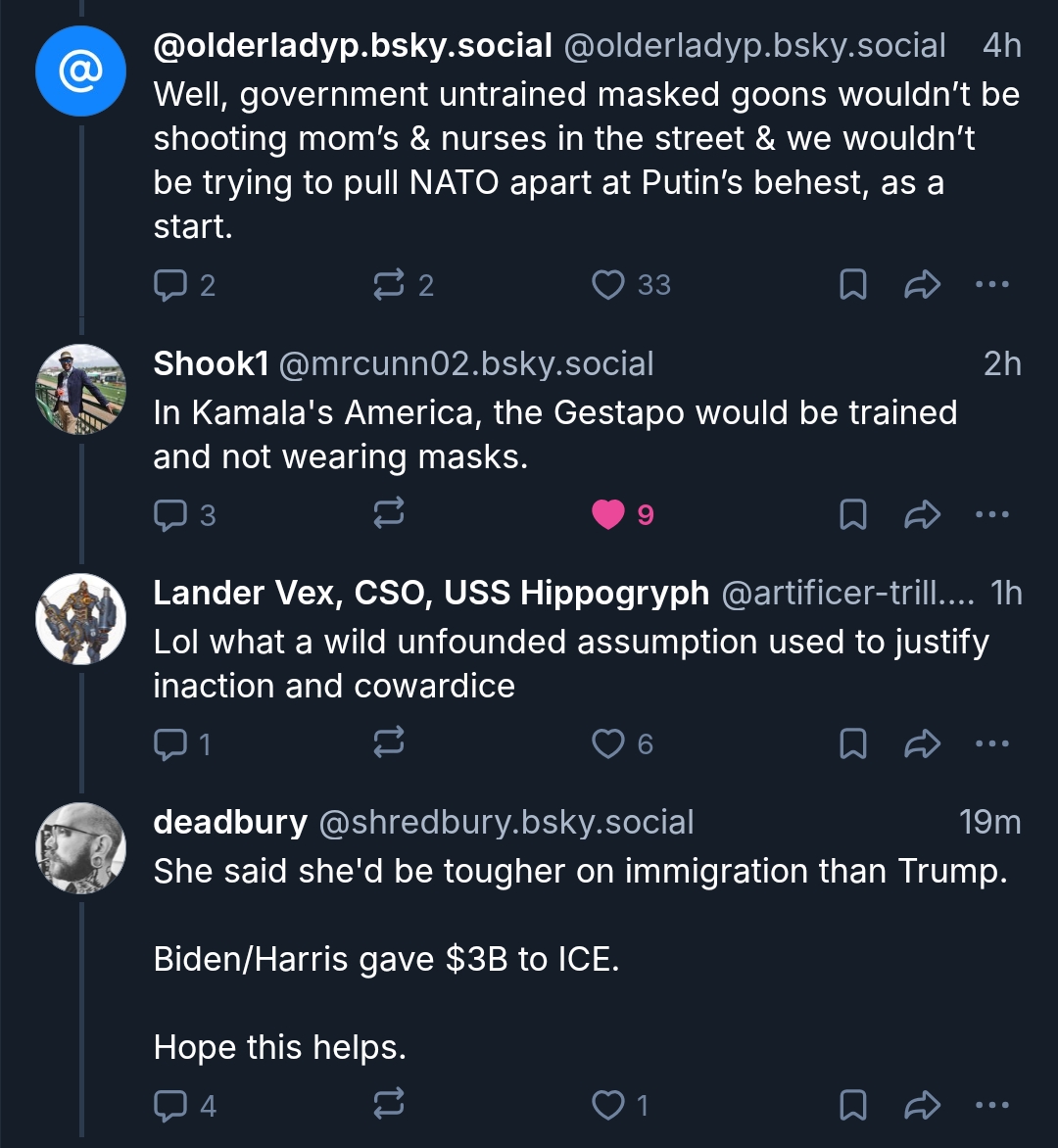Image resolution: width=1058 pixels, height=1148 pixels.
Task: Repost olderladyp's NATO post
Action: [x=390, y=285]
